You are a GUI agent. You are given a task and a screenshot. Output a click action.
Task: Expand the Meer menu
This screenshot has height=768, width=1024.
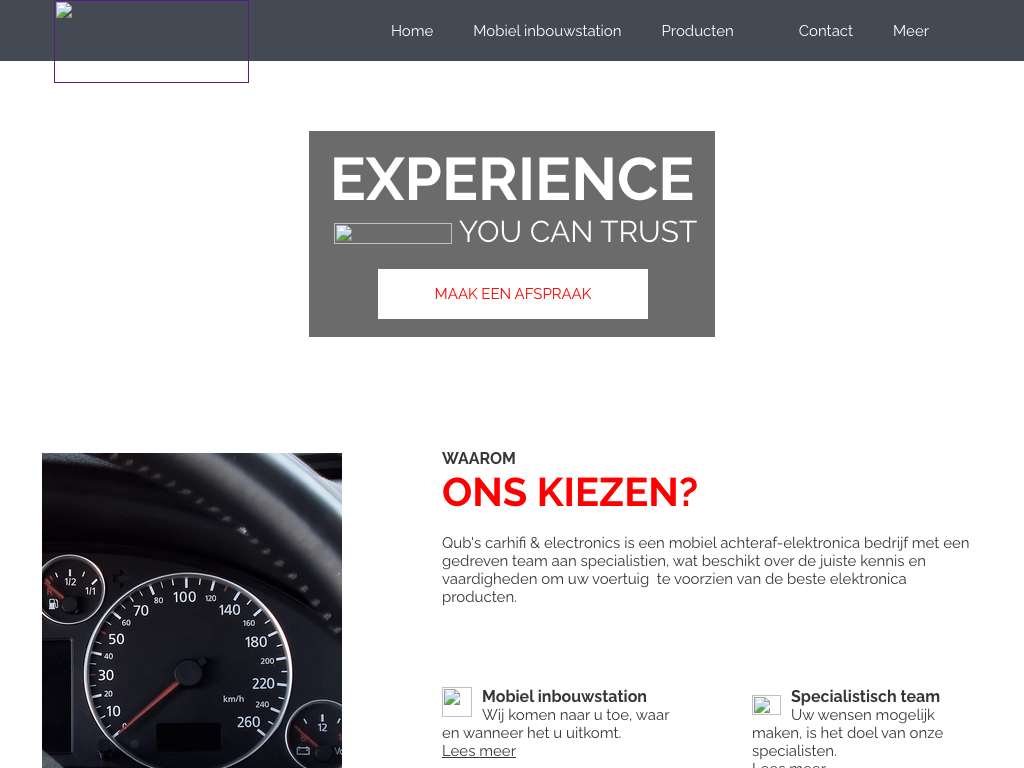(x=910, y=31)
